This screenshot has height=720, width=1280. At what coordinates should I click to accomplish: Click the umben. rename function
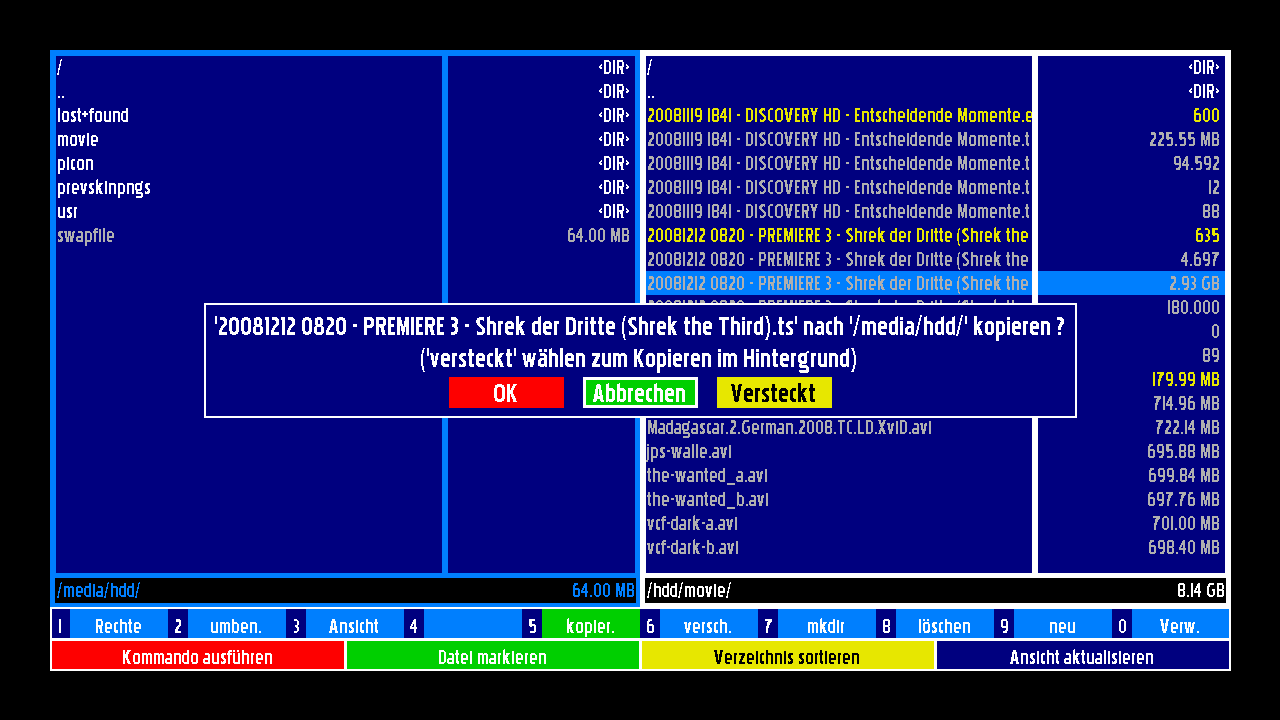tap(236, 627)
